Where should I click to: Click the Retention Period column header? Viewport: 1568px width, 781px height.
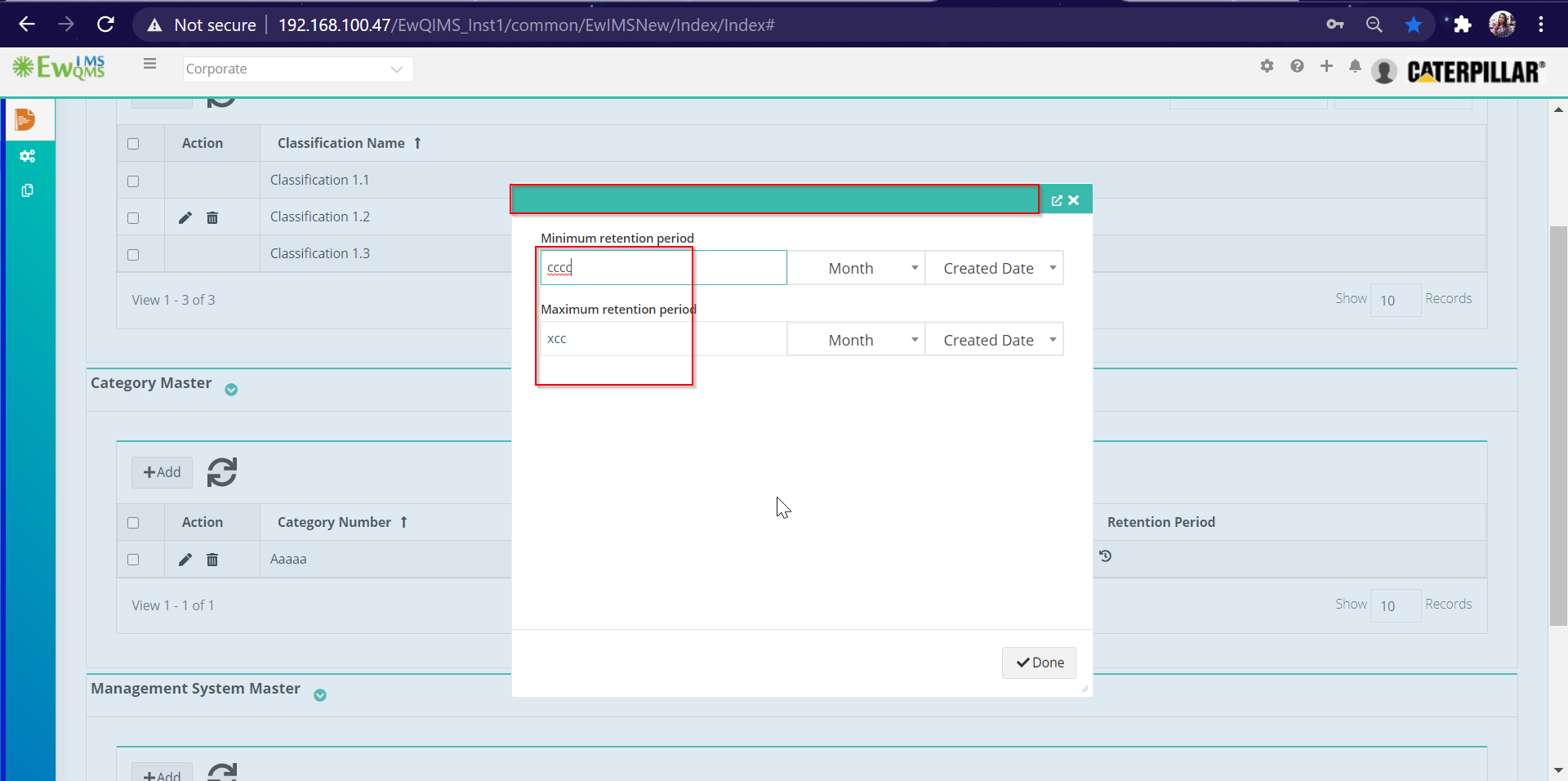coord(1160,522)
